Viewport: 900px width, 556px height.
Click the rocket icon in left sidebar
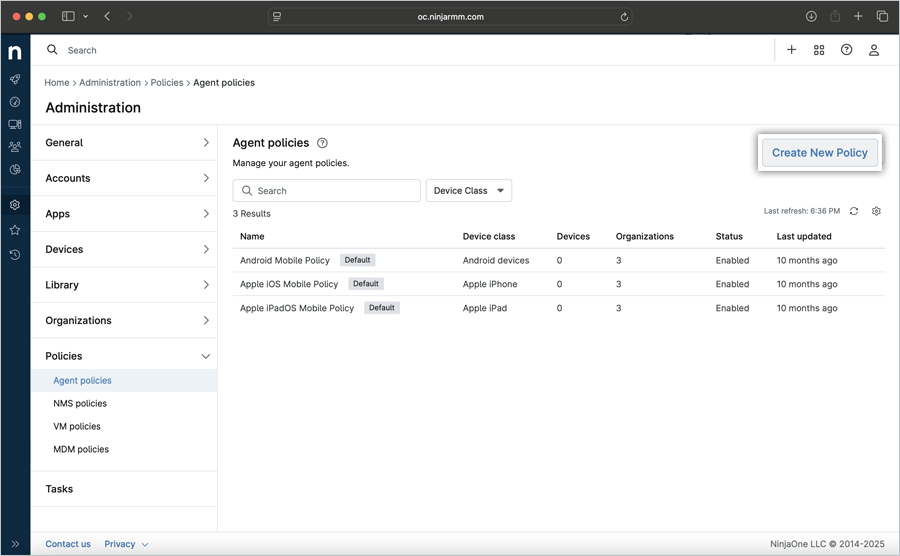click(x=15, y=79)
